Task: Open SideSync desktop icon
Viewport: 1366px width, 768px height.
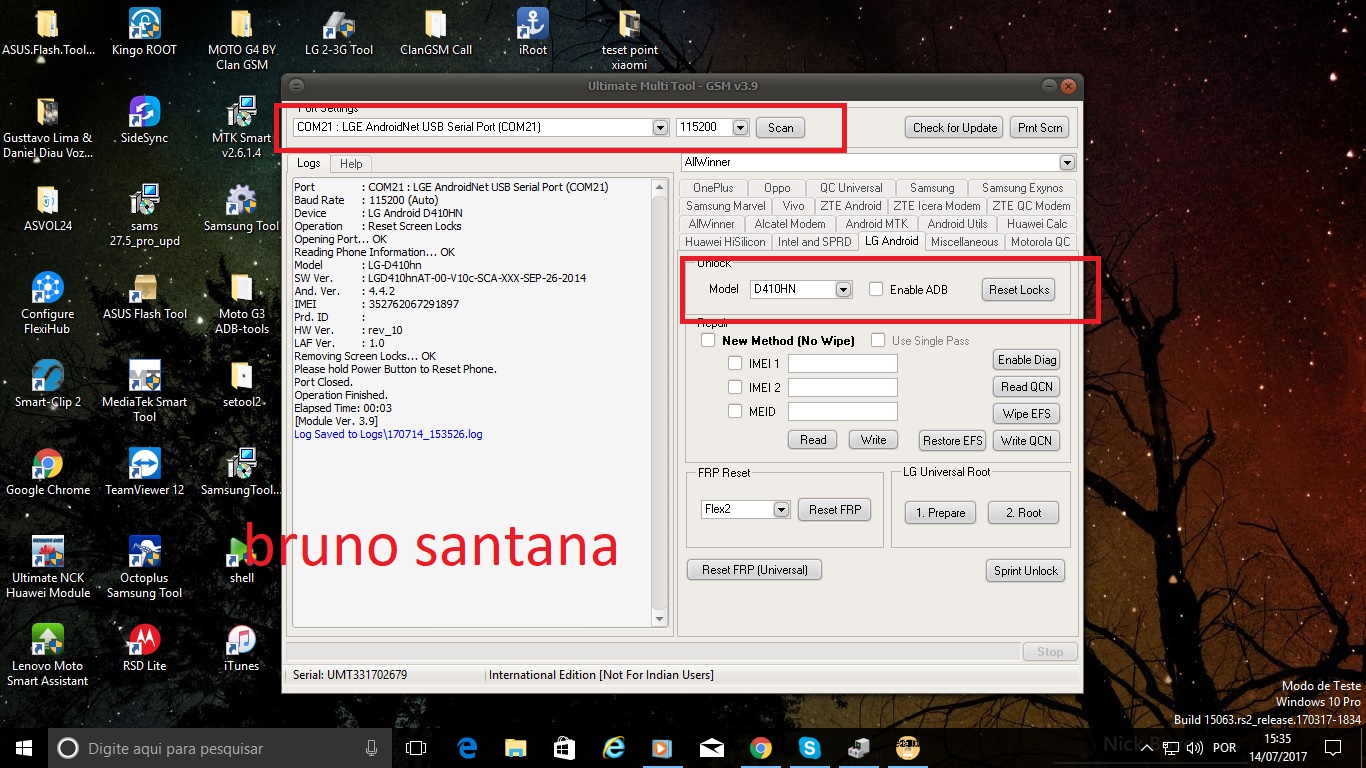Action: pyautogui.click(x=145, y=119)
